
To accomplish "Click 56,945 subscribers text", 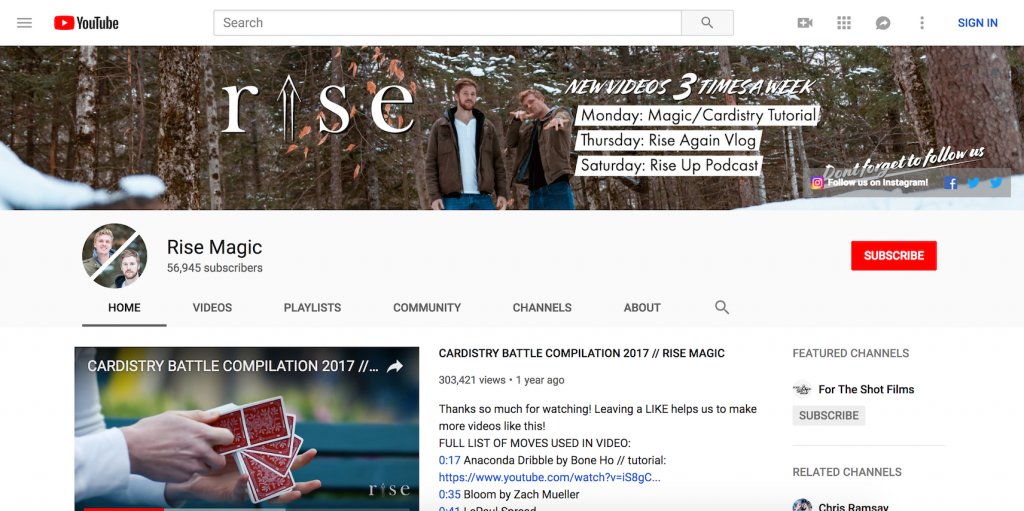I will [x=215, y=268].
